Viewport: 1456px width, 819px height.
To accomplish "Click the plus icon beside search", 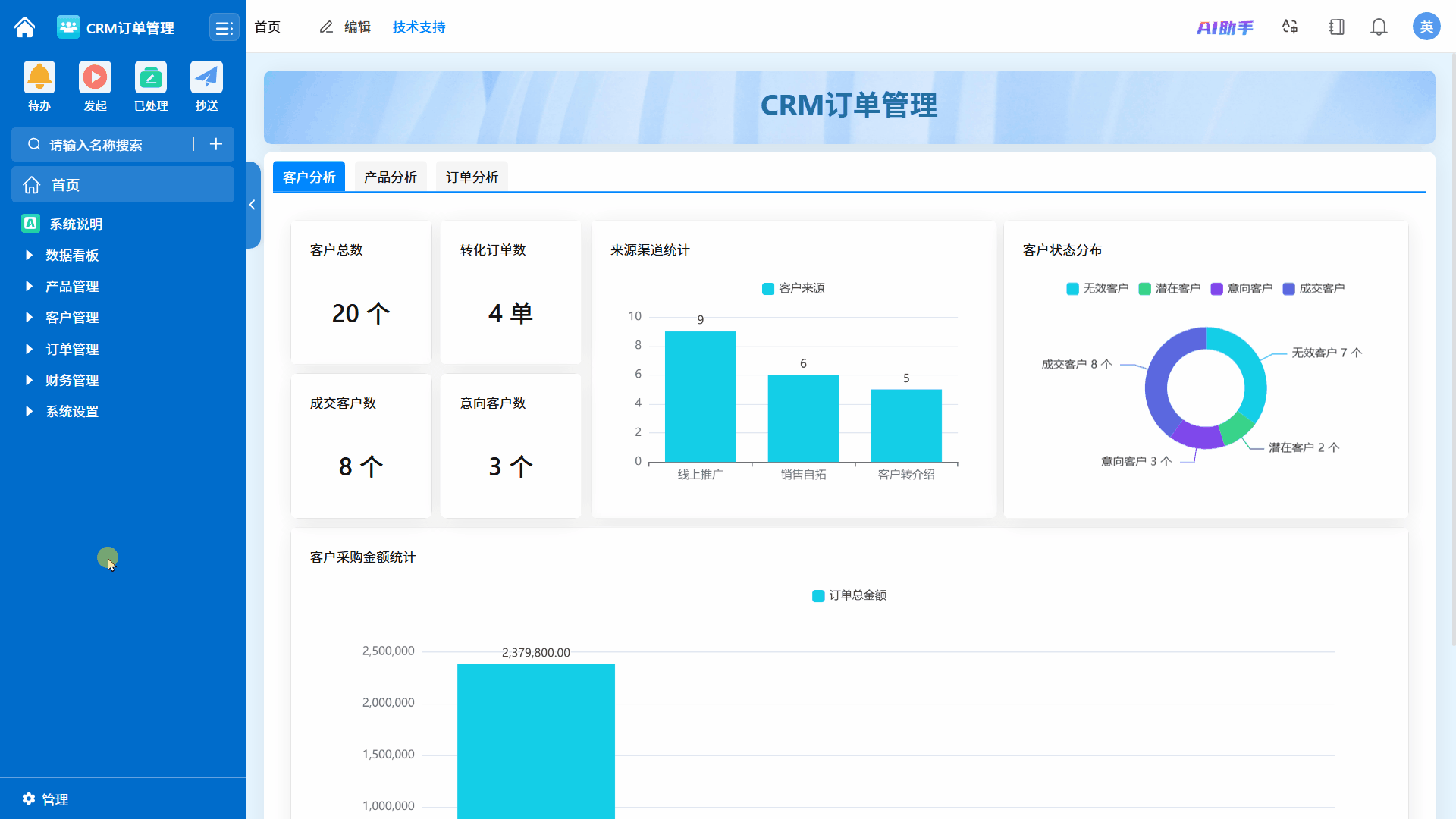I will [216, 144].
